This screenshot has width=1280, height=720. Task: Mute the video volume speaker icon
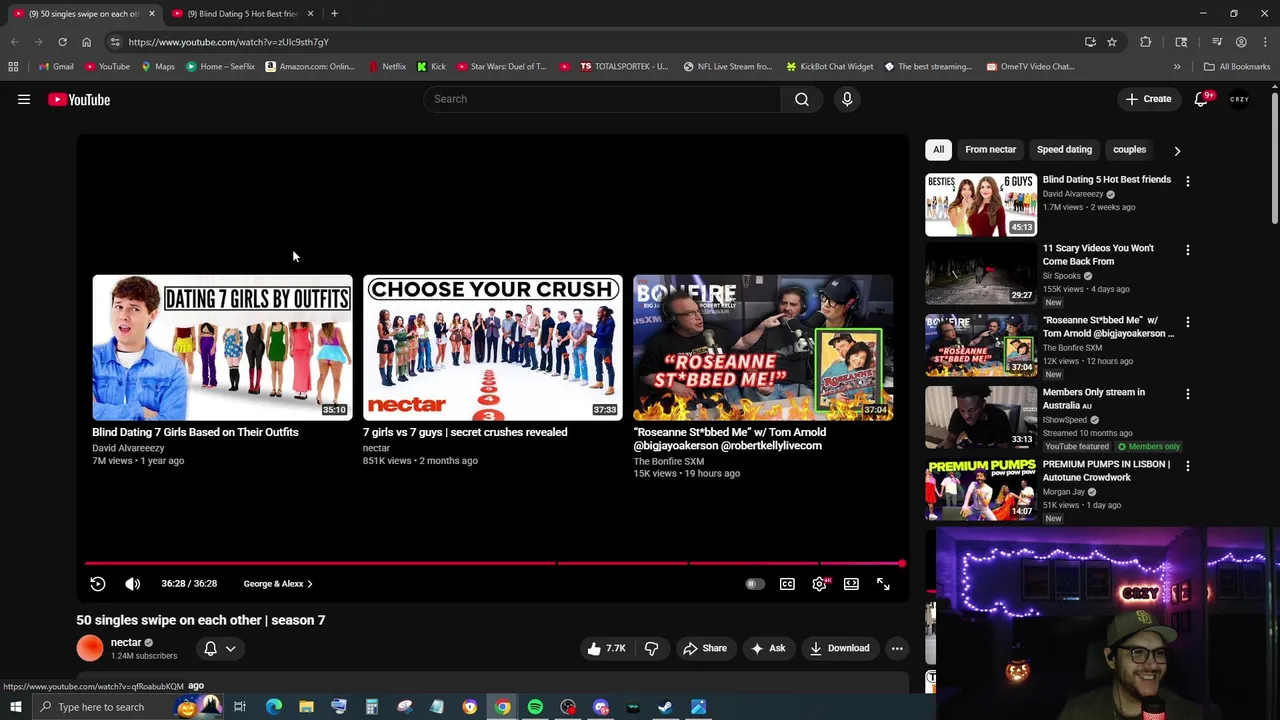[x=133, y=584]
